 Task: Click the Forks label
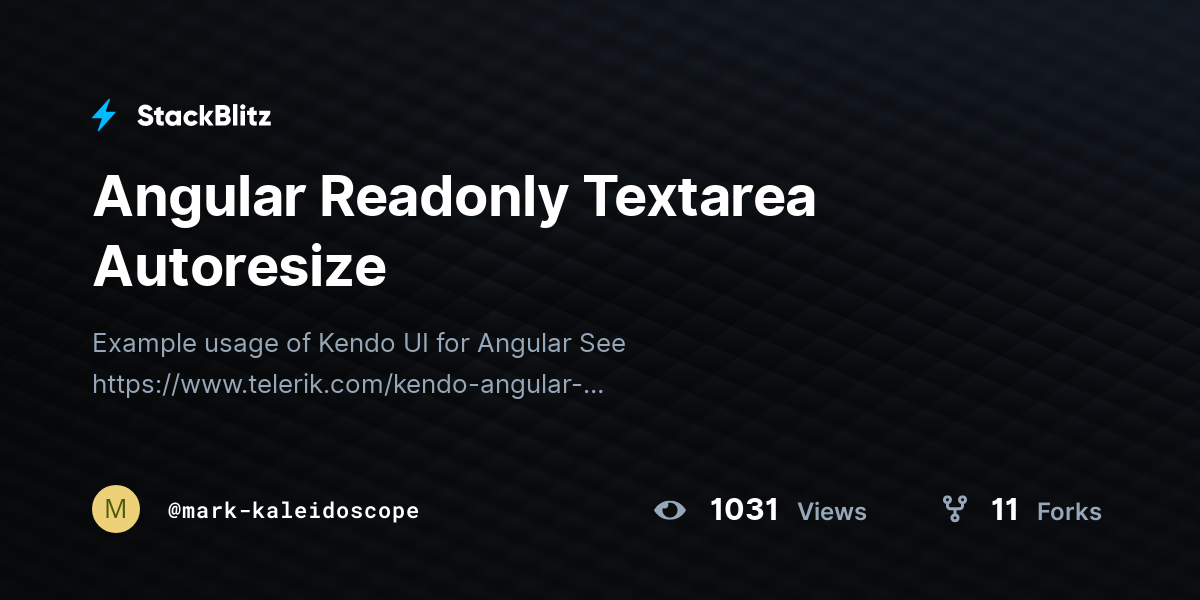click(1069, 511)
